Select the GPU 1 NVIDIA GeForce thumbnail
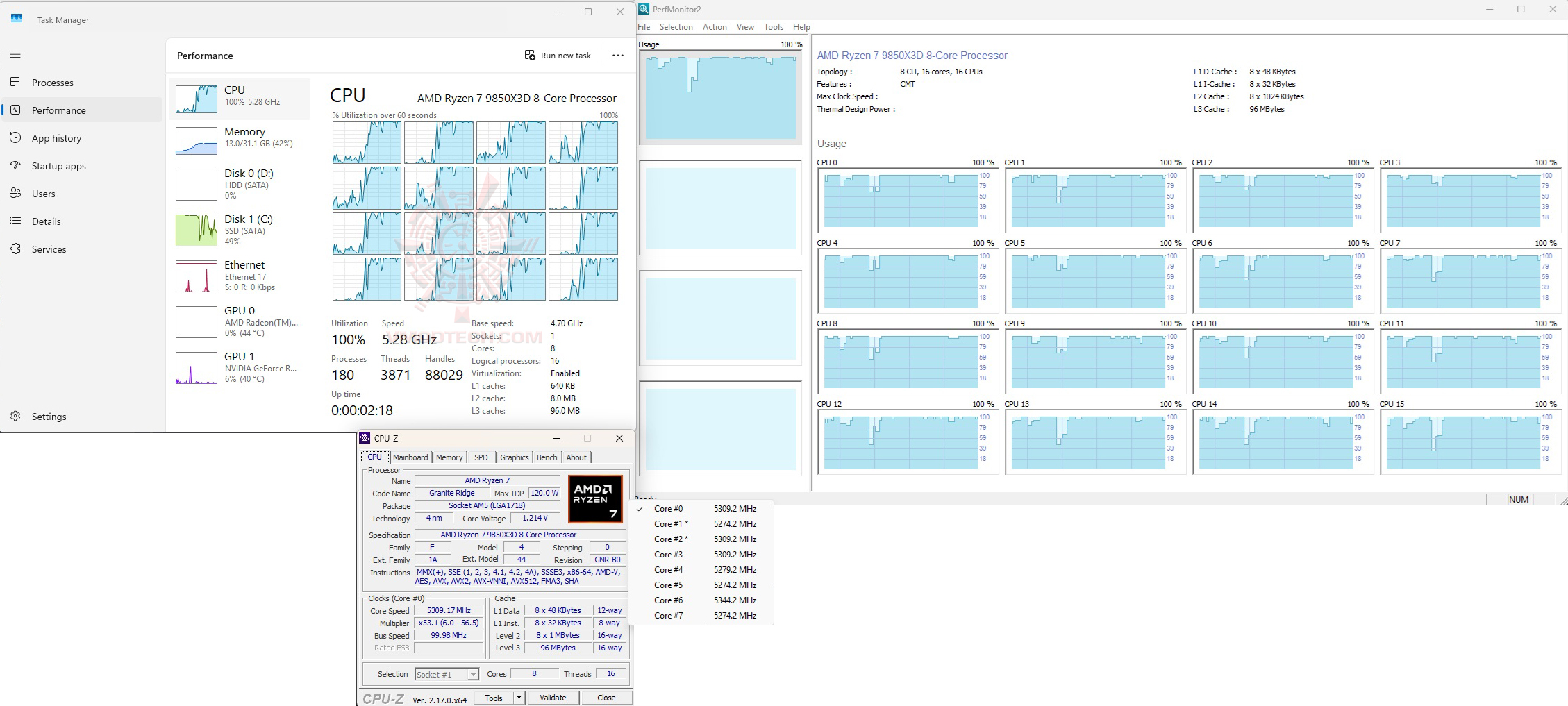1568x706 pixels. [197, 368]
